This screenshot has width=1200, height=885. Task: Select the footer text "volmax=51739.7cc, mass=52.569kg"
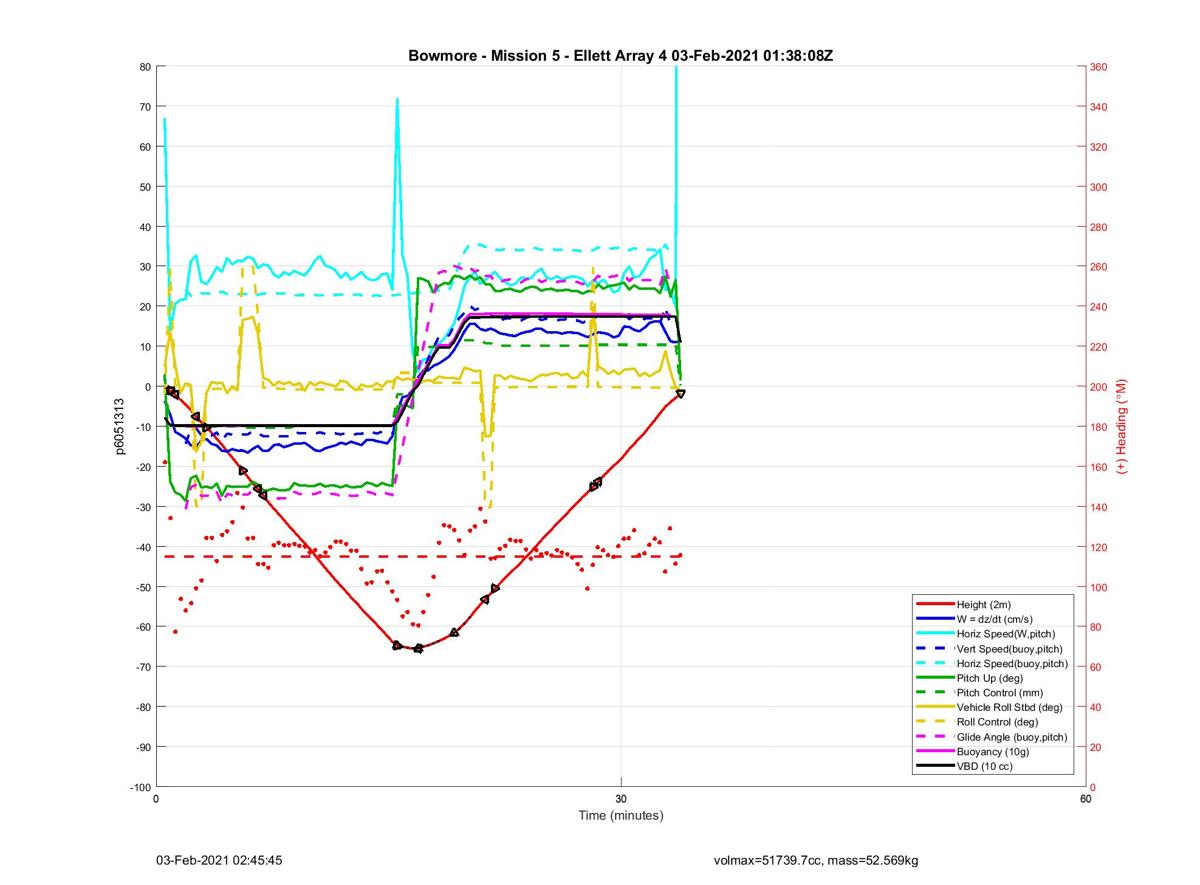(816, 860)
